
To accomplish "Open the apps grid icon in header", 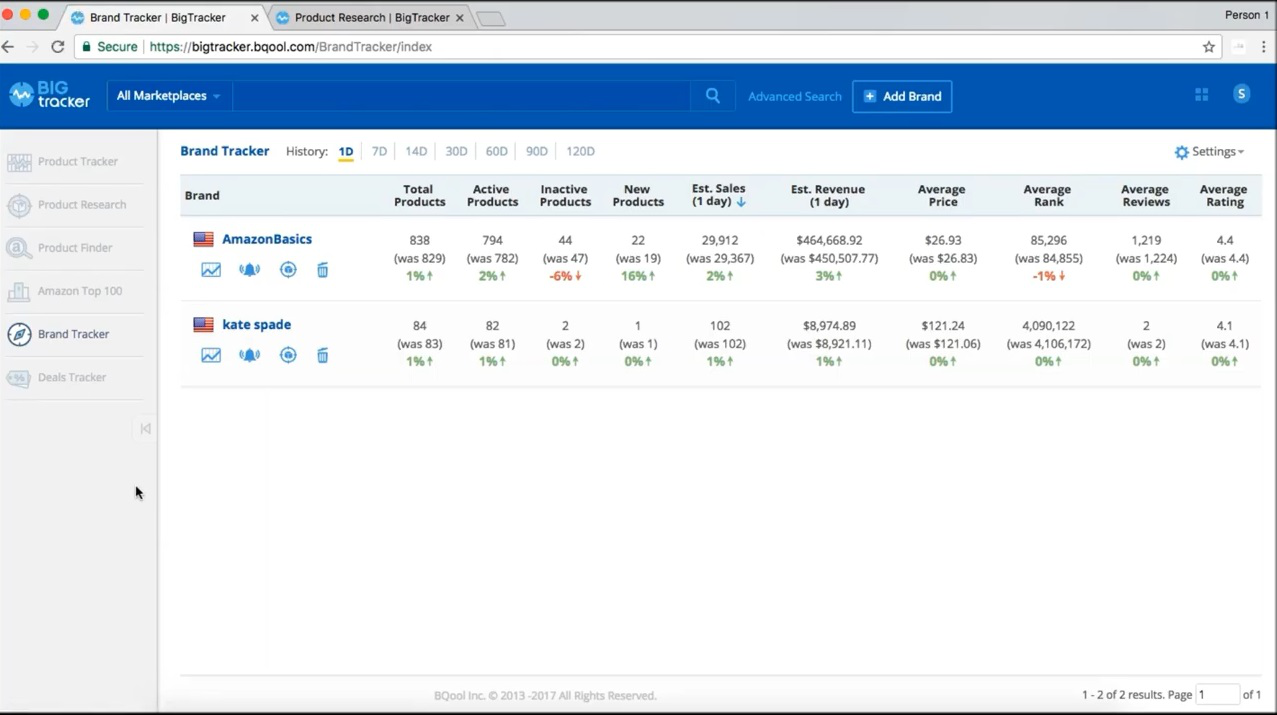I will (x=1202, y=95).
